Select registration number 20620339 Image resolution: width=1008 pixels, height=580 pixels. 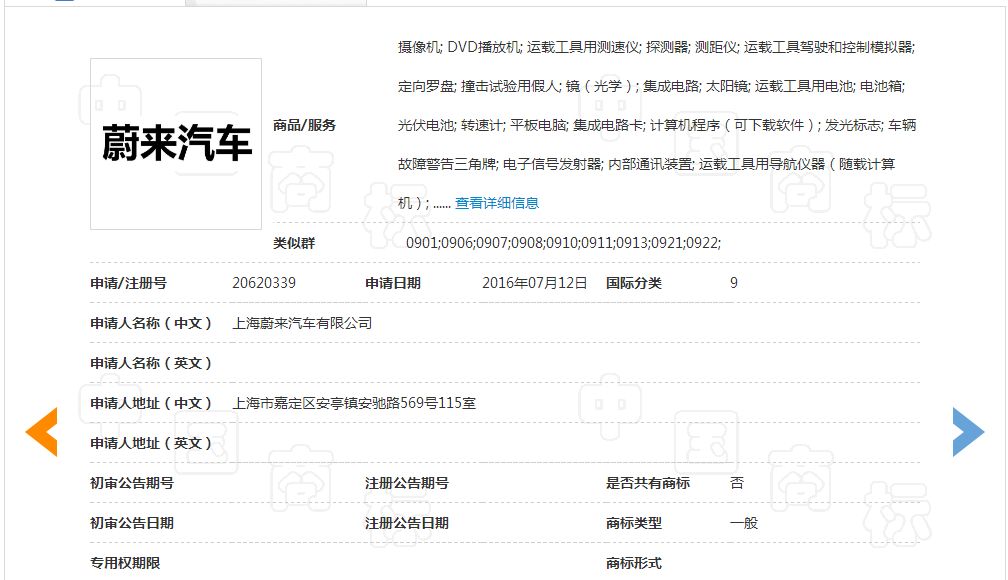coord(264,283)
